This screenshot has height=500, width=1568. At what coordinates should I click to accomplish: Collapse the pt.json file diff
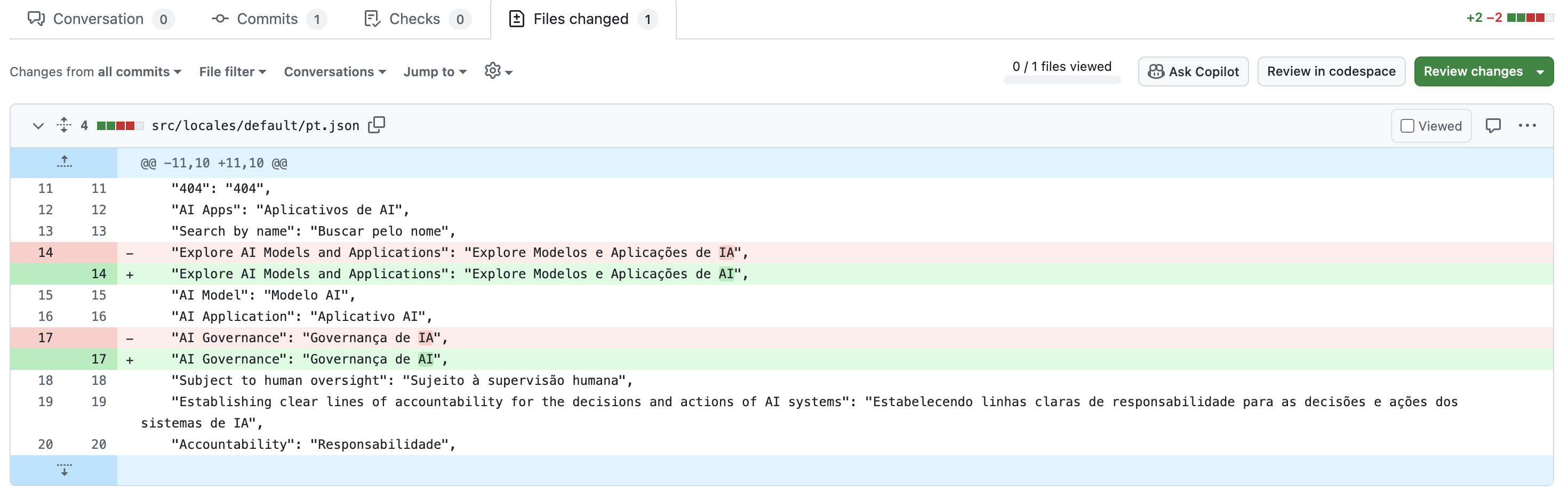[x=38, y=126]
